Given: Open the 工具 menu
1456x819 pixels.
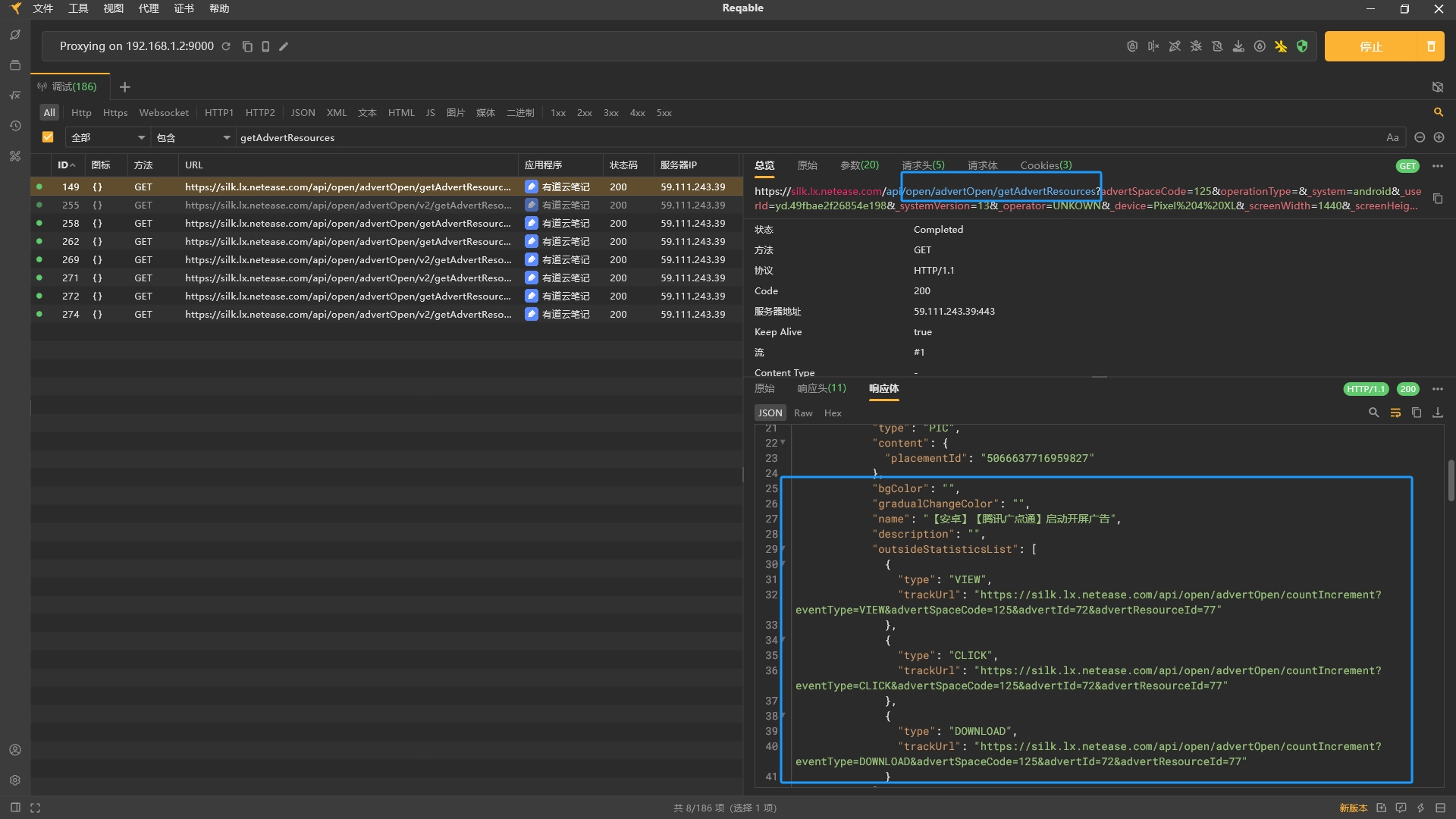Looking at the screenshot, I should click(78, 8).
